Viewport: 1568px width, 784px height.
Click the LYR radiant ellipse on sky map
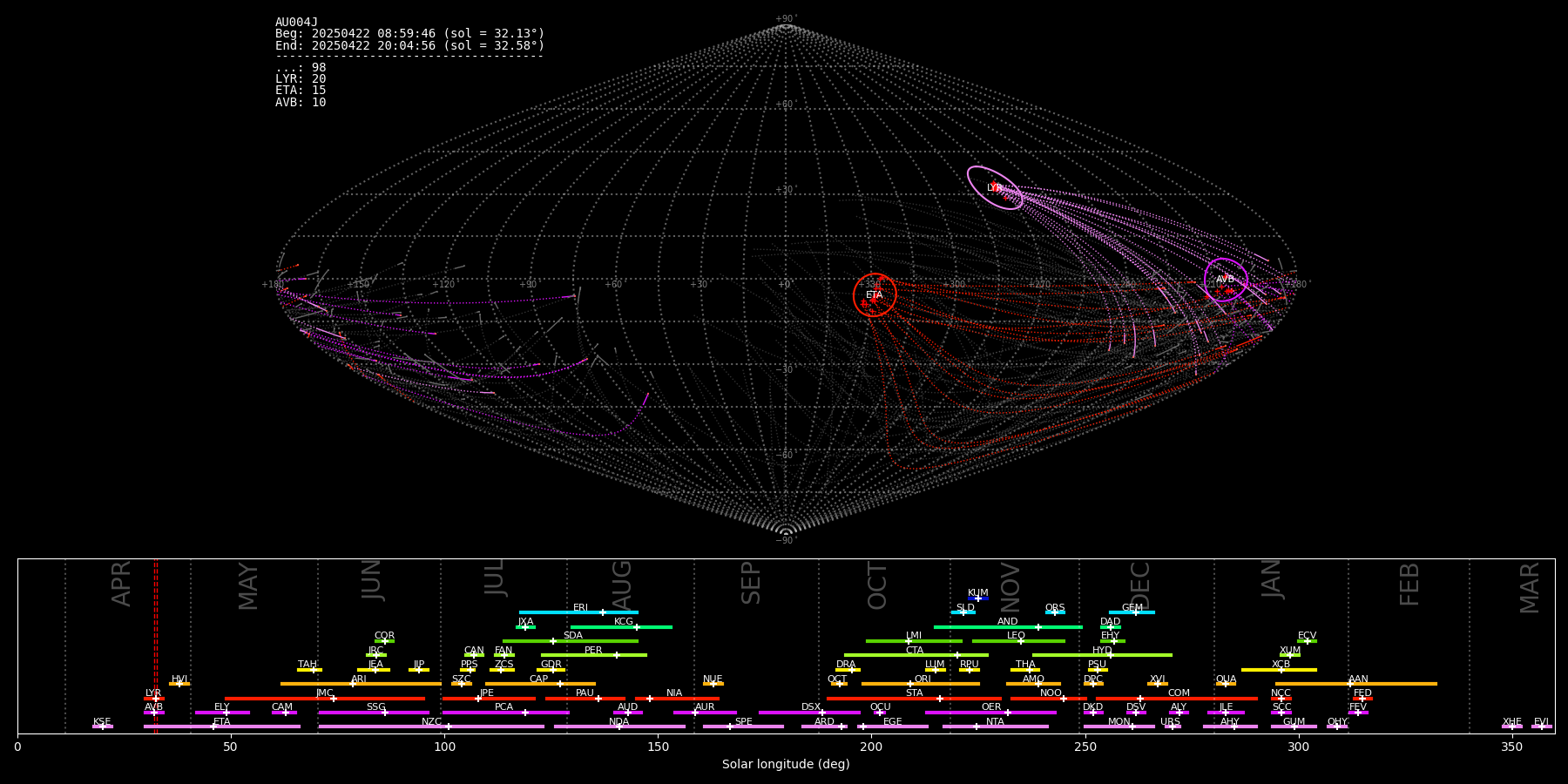point(995,188)
